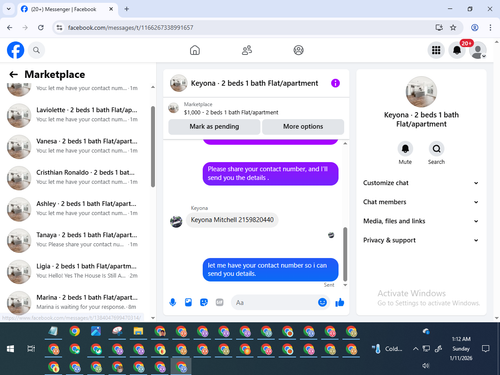Expand Customize chat section

pos(421,183)
